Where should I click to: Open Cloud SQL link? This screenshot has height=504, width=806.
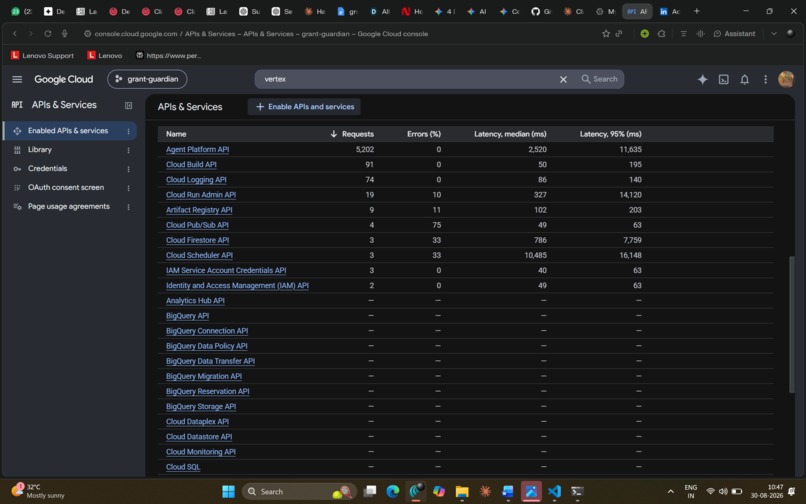(x=183, y=467)
